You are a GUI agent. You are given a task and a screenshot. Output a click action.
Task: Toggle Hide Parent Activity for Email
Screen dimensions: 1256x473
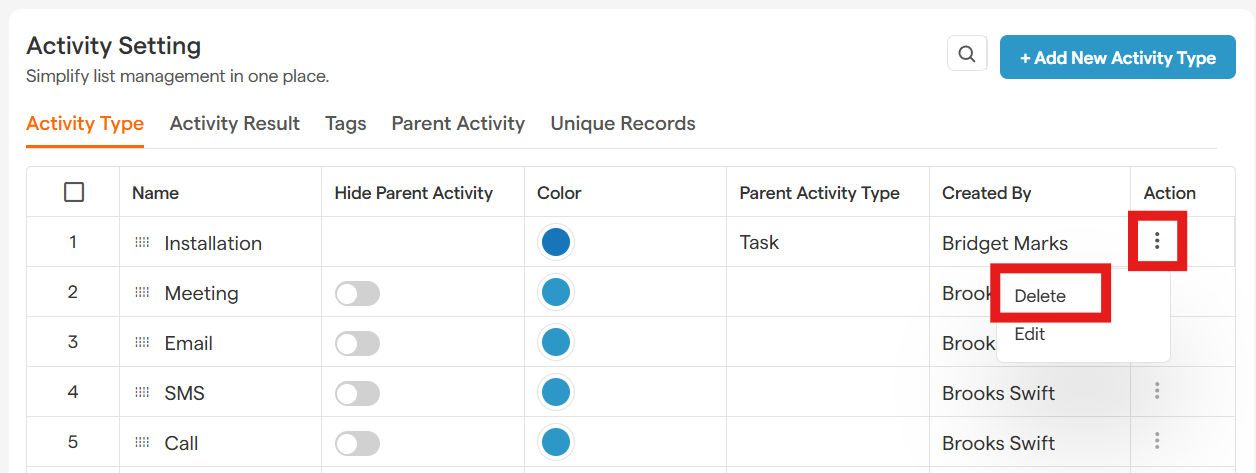pos(357,343)
